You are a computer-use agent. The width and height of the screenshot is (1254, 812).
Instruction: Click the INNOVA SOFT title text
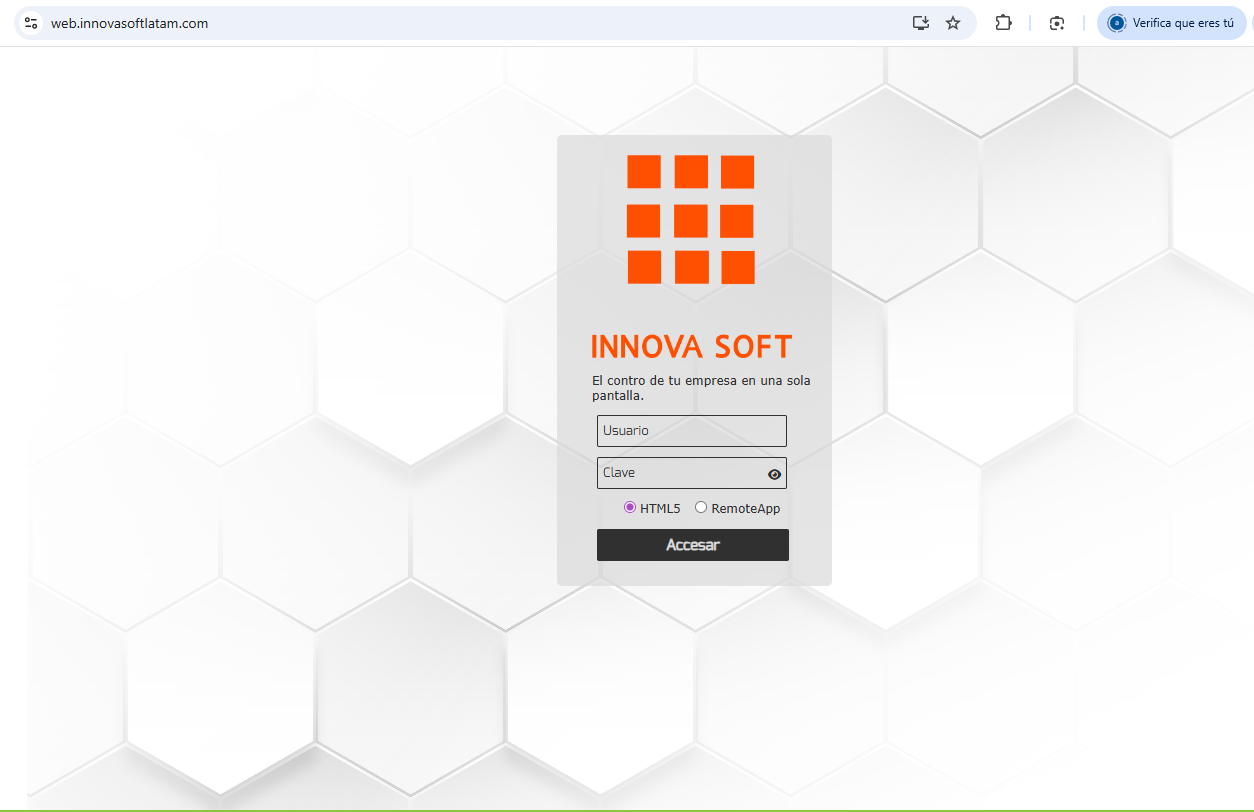691,347
